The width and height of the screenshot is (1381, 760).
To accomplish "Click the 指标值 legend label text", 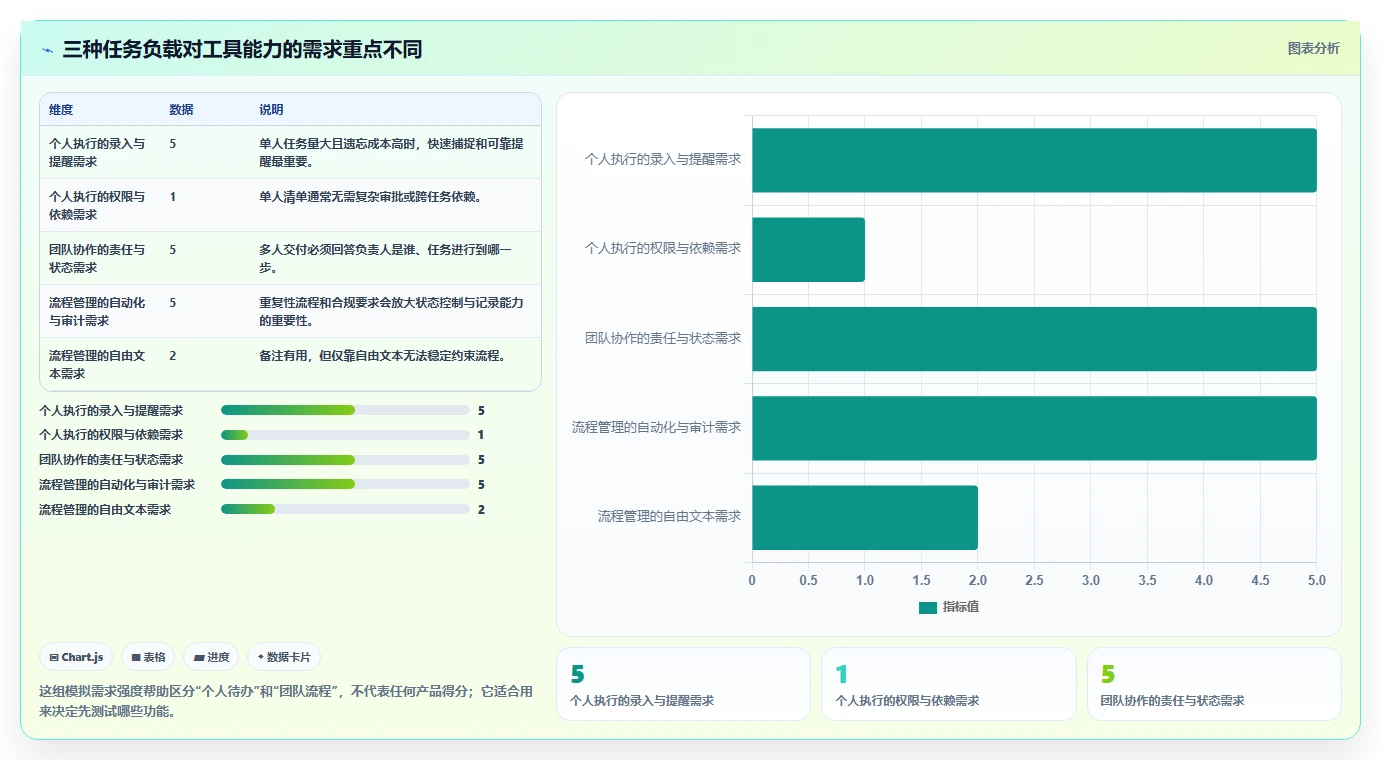I will [961, 607].
